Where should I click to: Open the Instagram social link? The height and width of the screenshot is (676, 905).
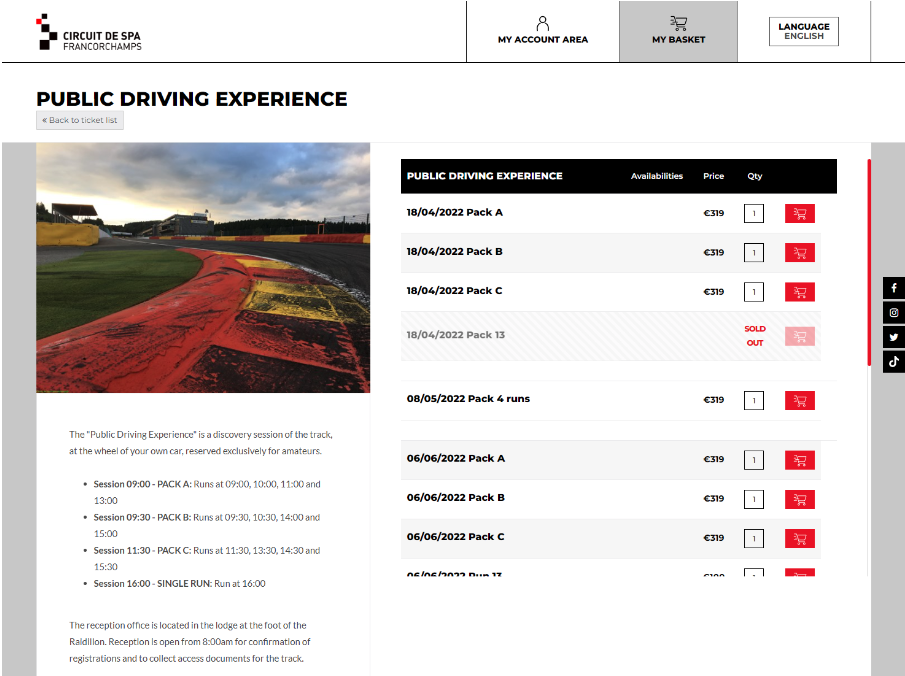[x=894, y=313]
